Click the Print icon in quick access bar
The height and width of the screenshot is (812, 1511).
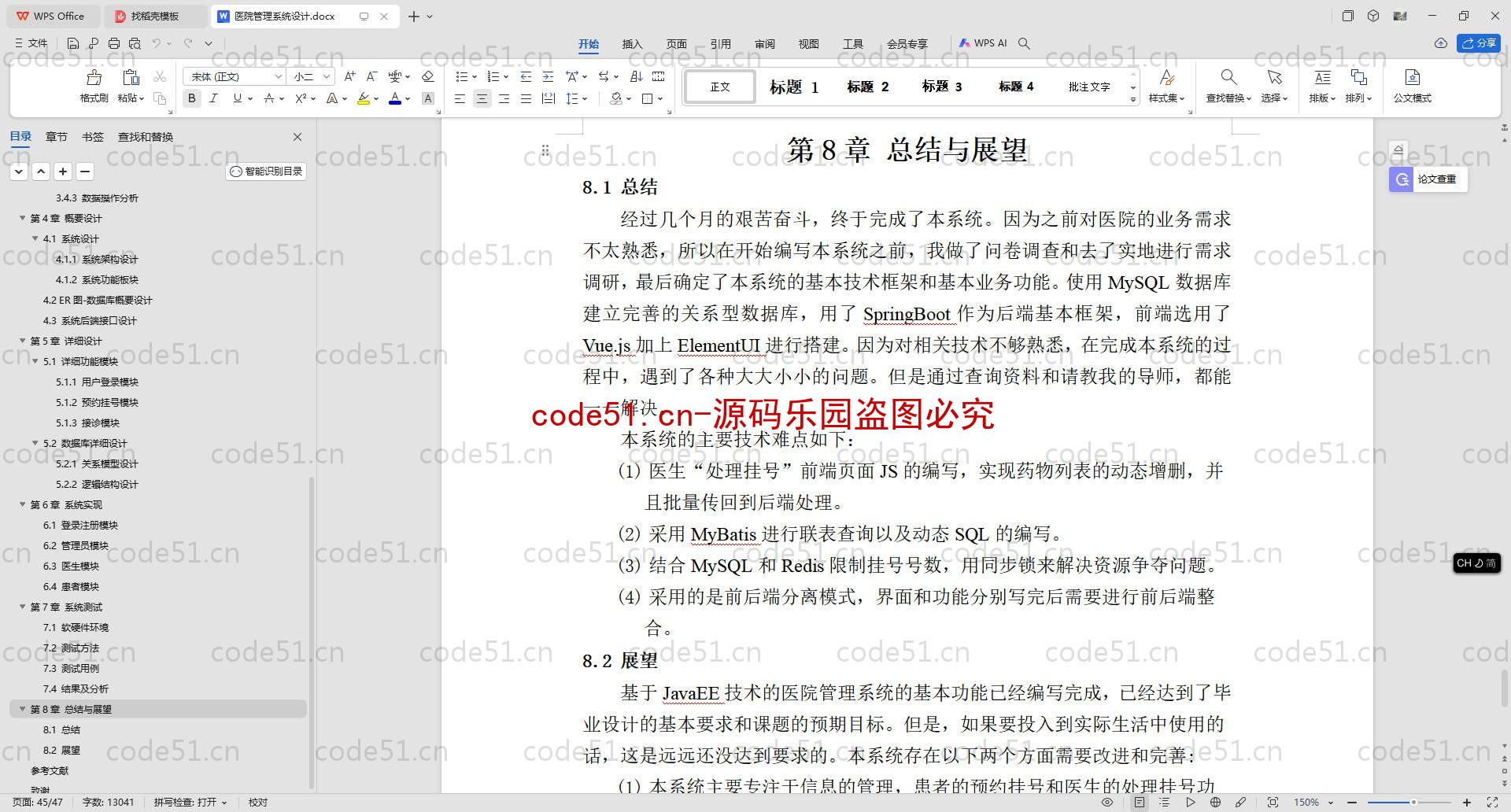(114, 43)
